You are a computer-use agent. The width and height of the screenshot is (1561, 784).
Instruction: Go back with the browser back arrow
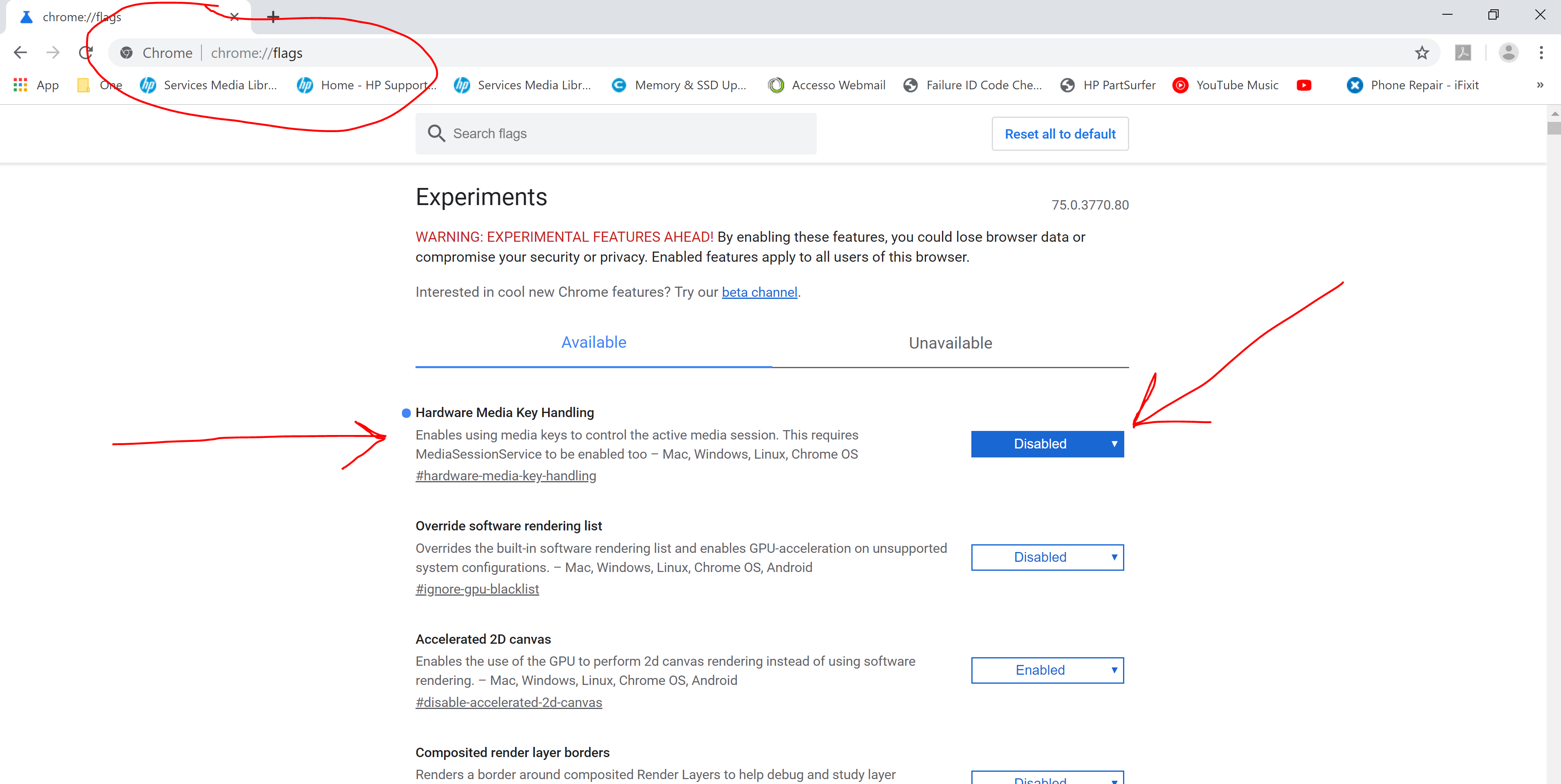pyautogui.click(x=21, y=53)
